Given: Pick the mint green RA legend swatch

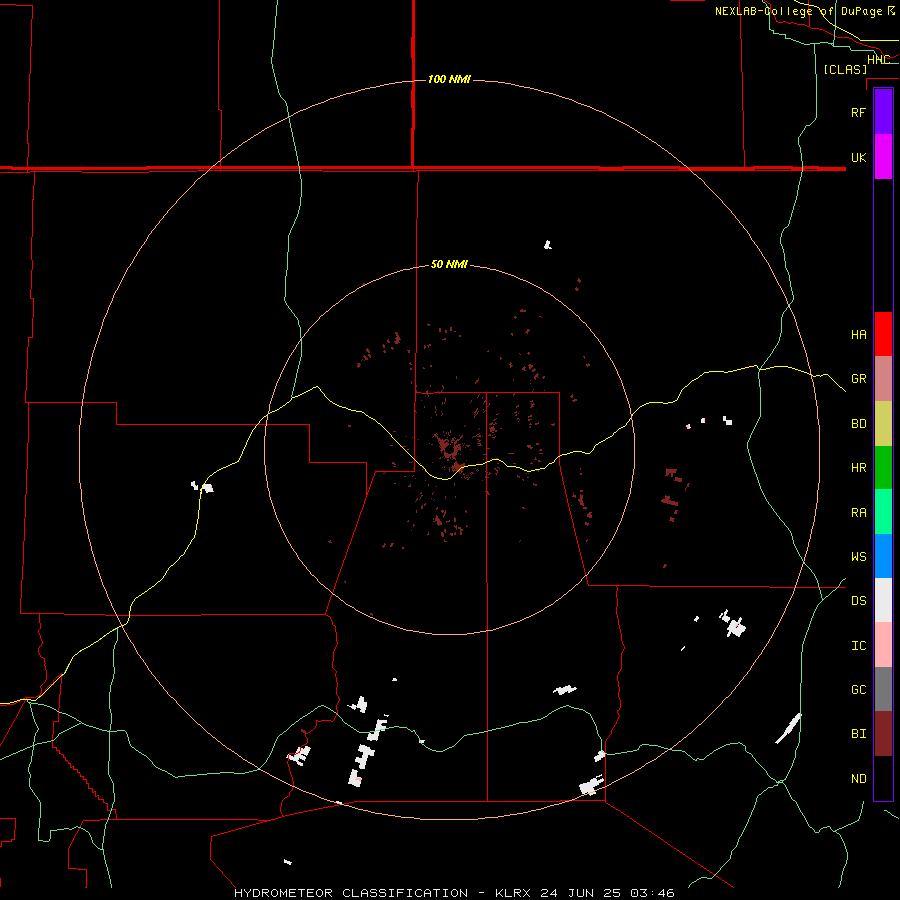Looking at the screenshot, I should (x=883, y=512).
